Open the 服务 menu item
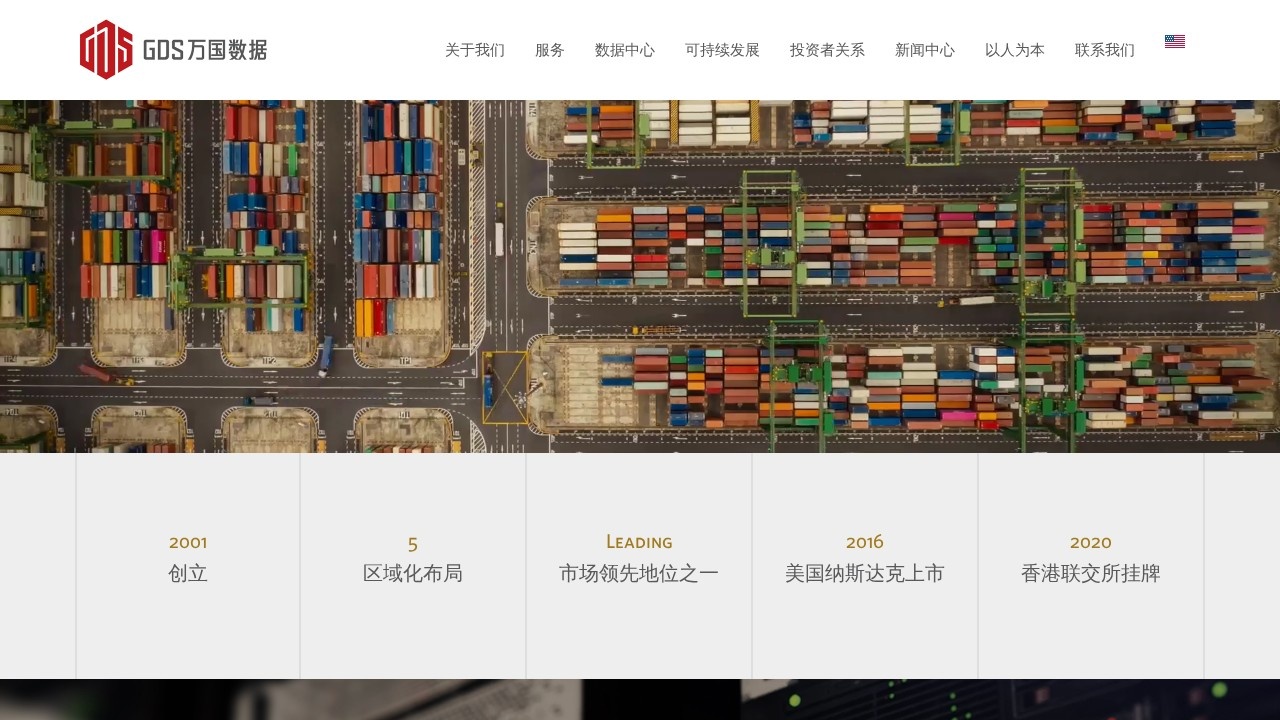This screenshot has height=720, width=1280. pyautogui.click(x=550, y=50)
